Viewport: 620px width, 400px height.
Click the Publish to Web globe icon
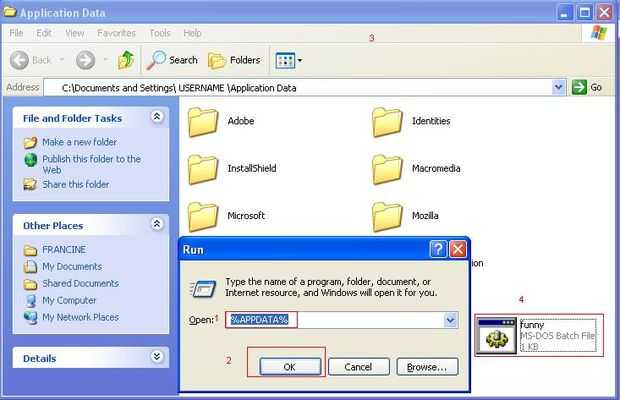click(30, 160)
